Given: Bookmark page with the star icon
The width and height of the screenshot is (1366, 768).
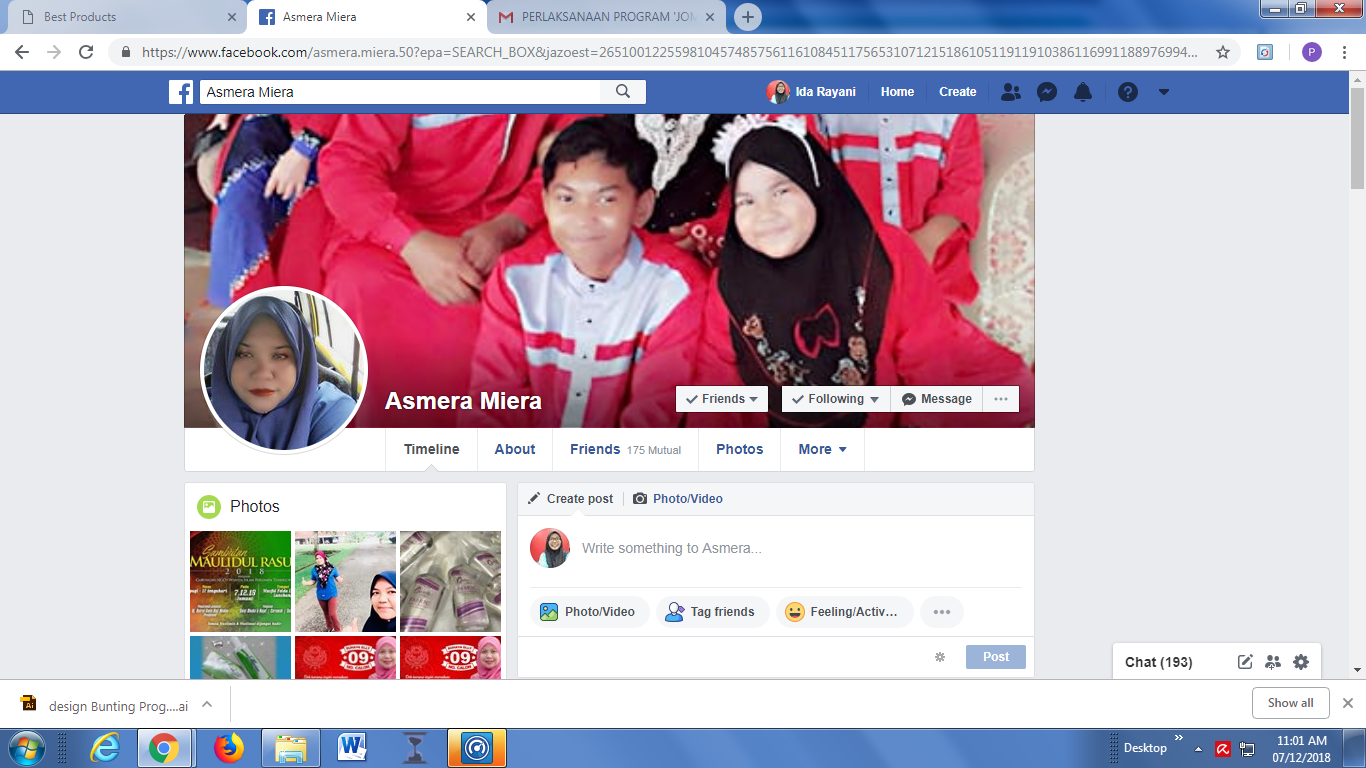Looking at the screenshot, I should (1222, 52).
